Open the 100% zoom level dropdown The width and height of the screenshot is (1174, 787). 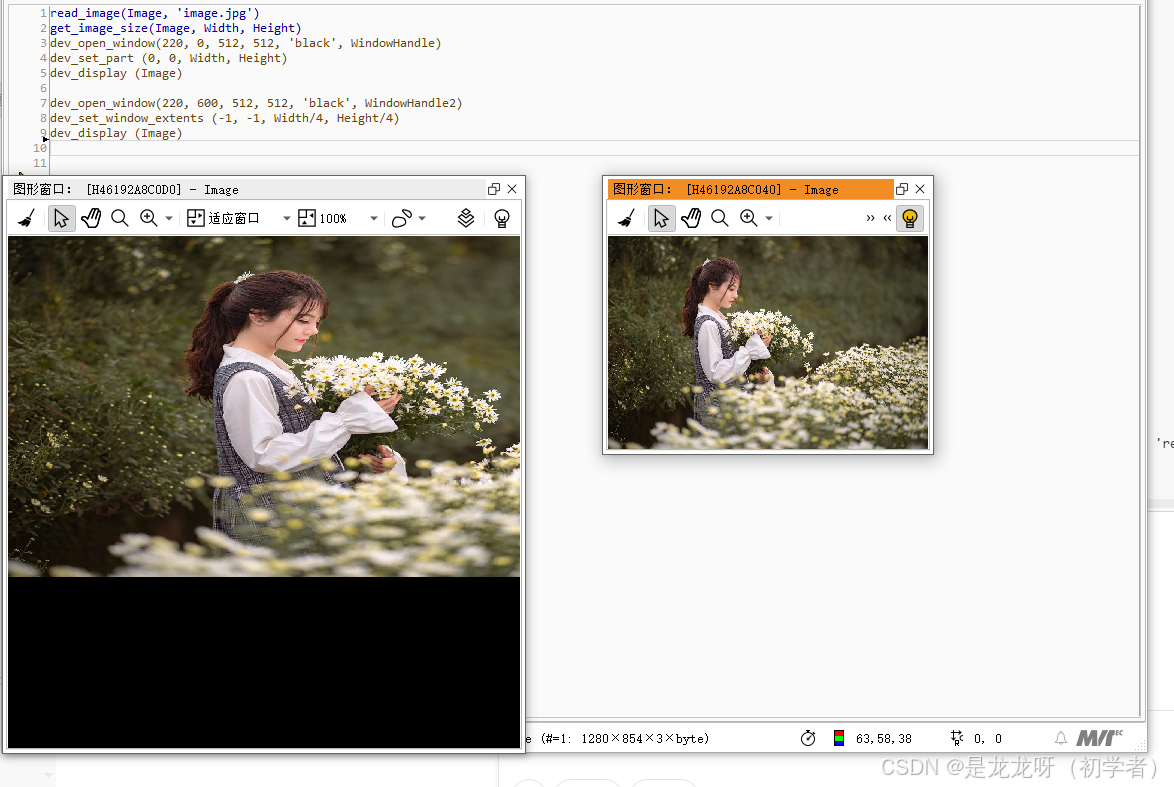(x=374, y=217)
